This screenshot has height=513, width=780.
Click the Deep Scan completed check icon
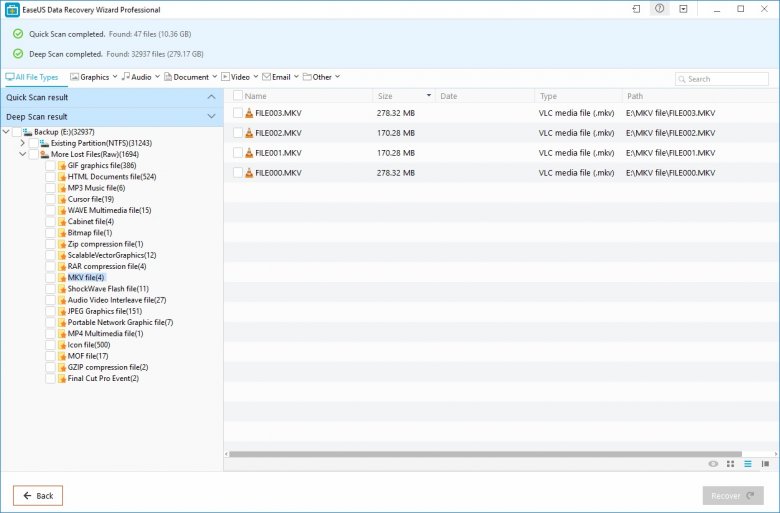tap(18, 54)
